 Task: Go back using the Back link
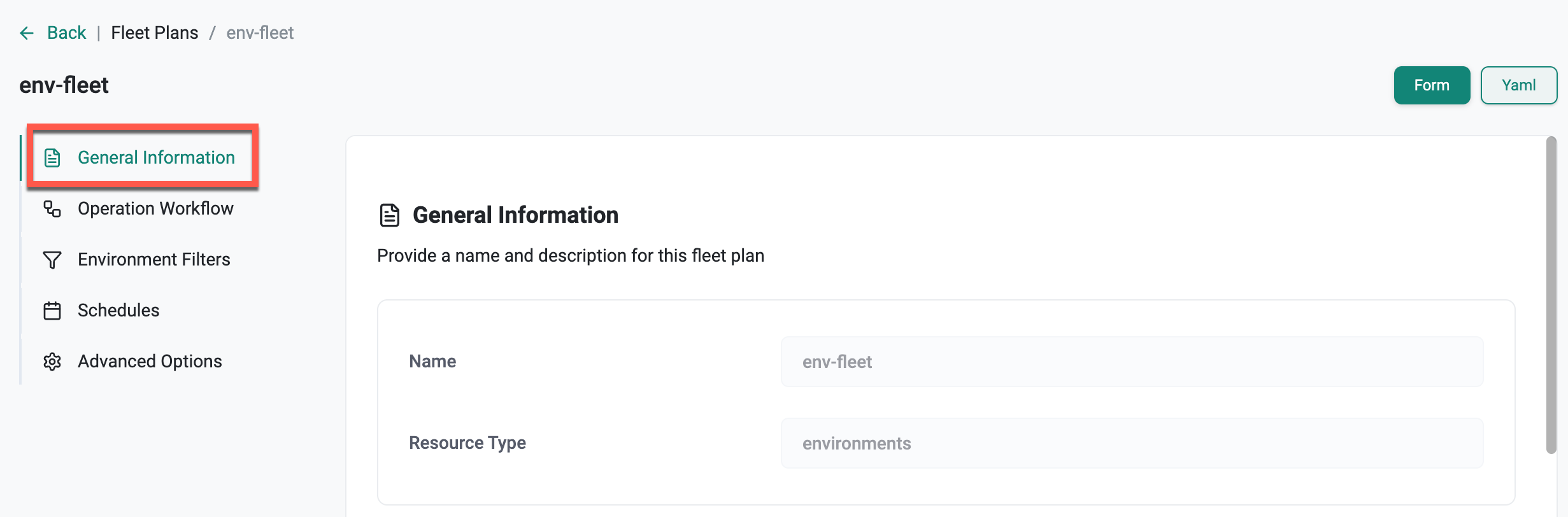point(66,33)
